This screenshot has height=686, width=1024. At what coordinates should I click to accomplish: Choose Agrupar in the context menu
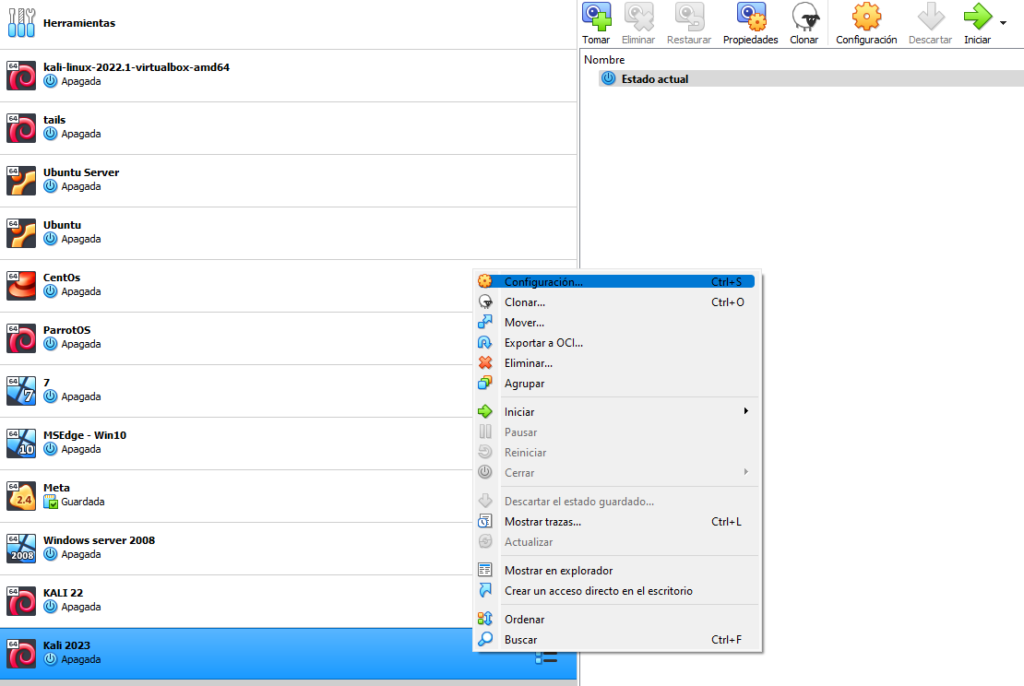coord(615,383)
